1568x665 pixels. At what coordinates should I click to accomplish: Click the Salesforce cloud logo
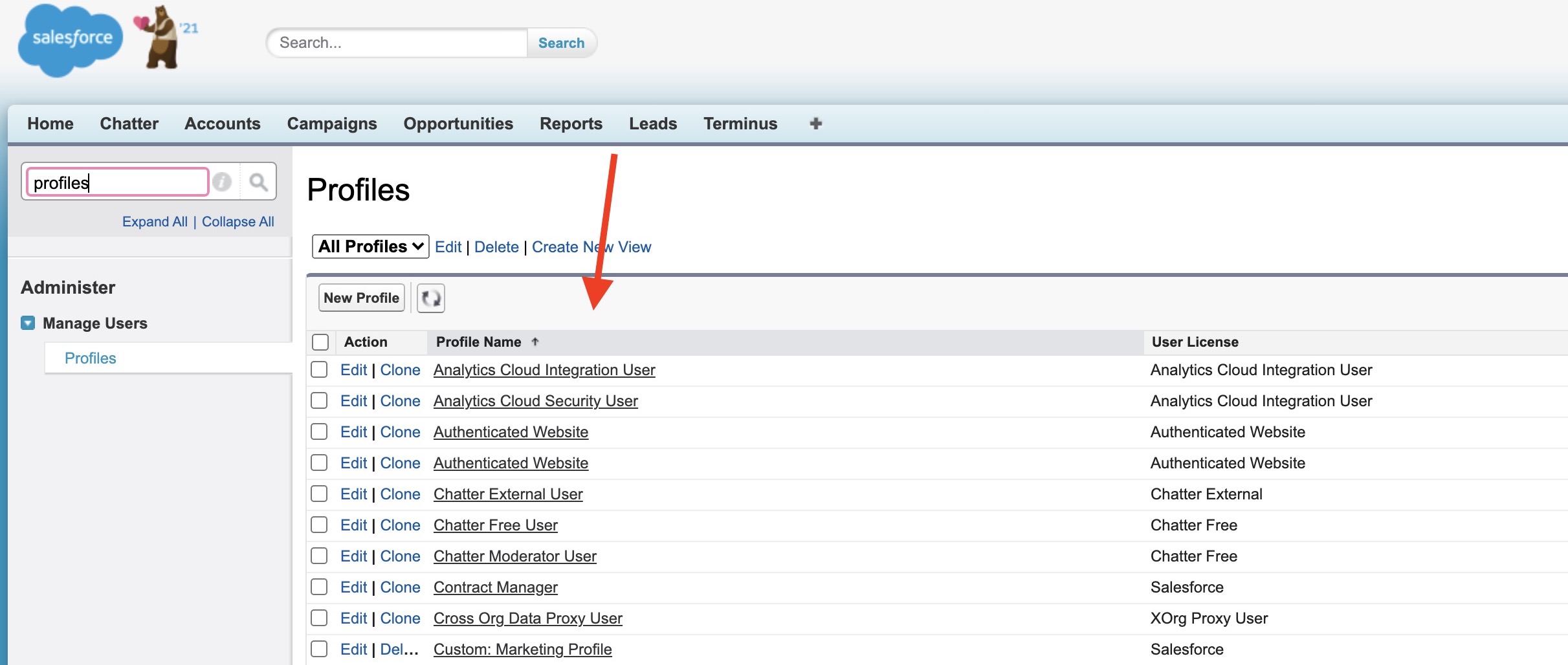pos(71,40)
